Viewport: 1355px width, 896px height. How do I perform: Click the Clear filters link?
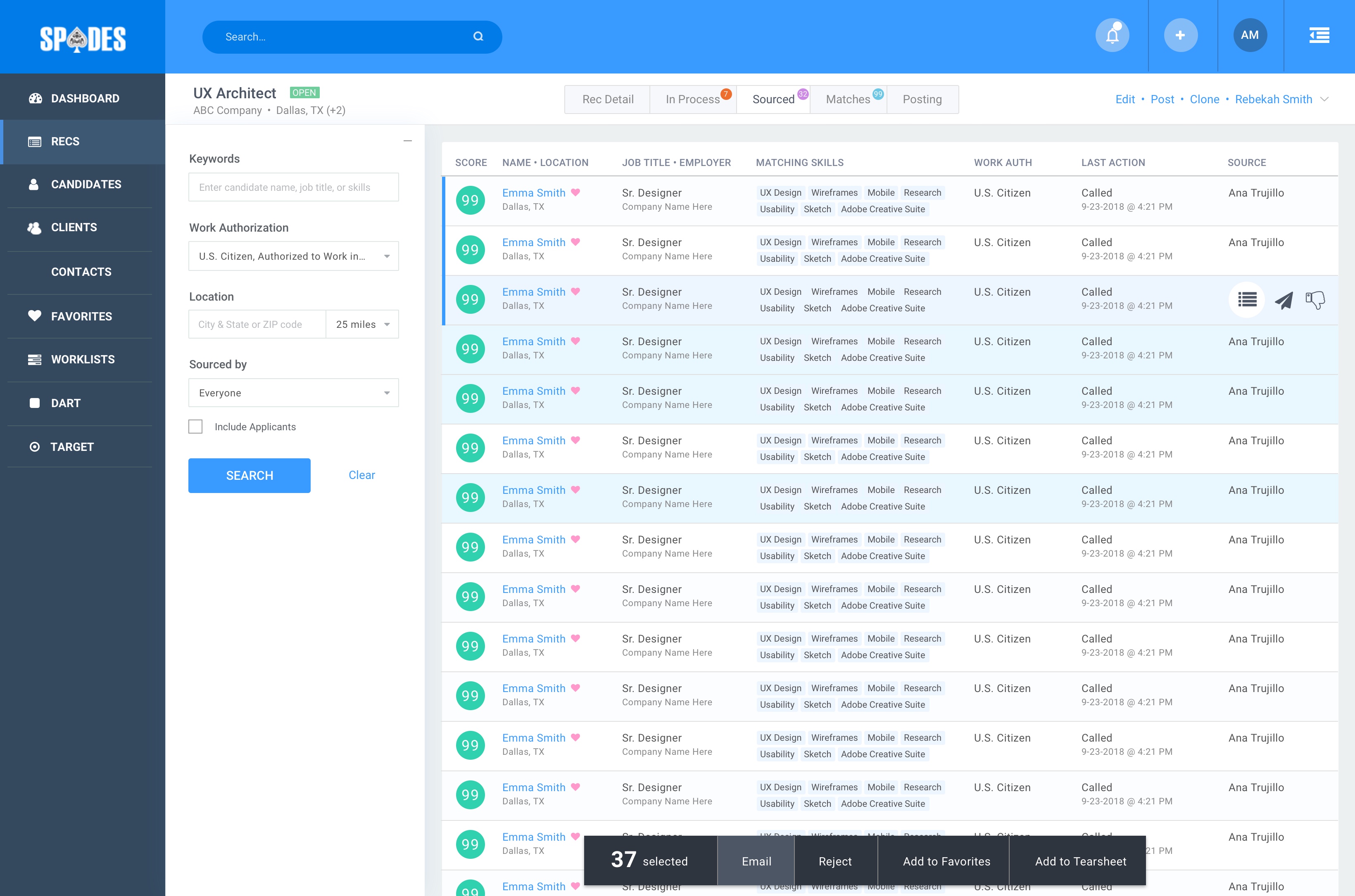coord(361,475)
